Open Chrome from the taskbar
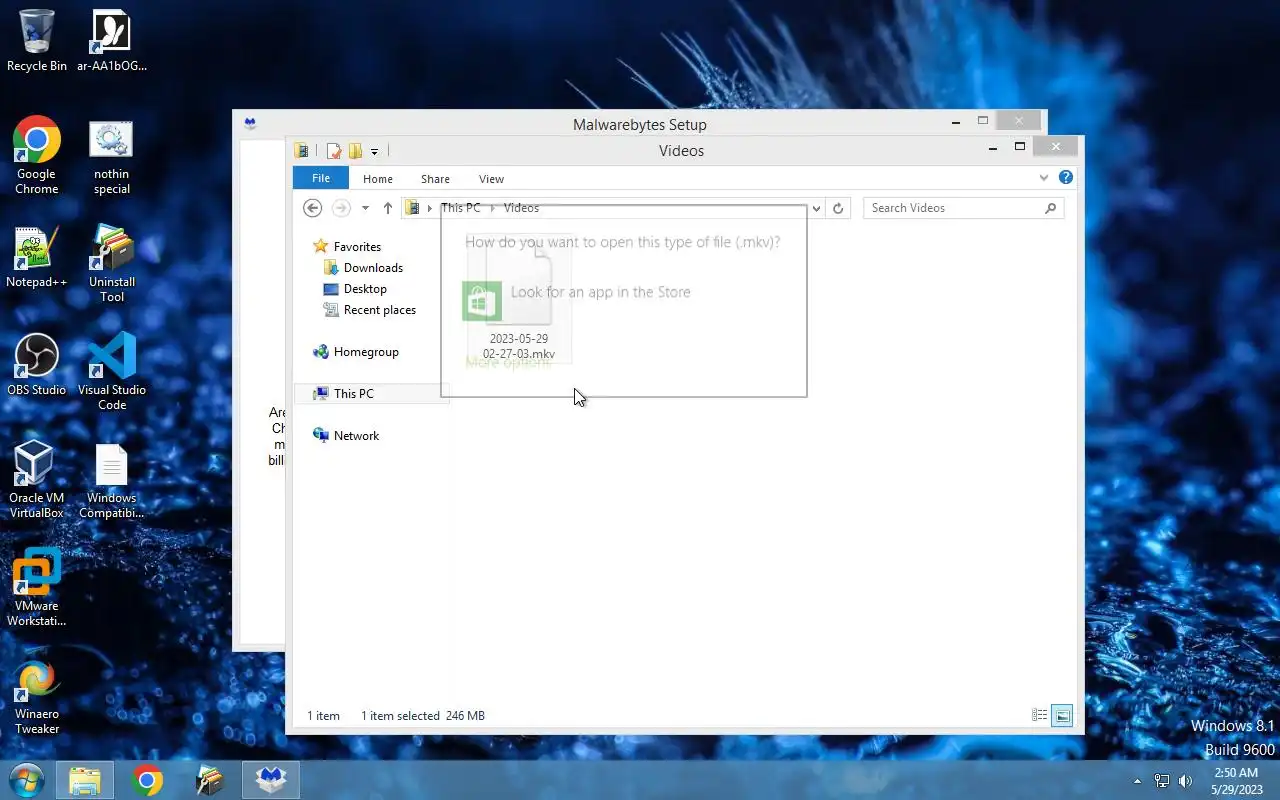Image resolution: width=1280 pixels, height=800 pixels. (147, 780)
